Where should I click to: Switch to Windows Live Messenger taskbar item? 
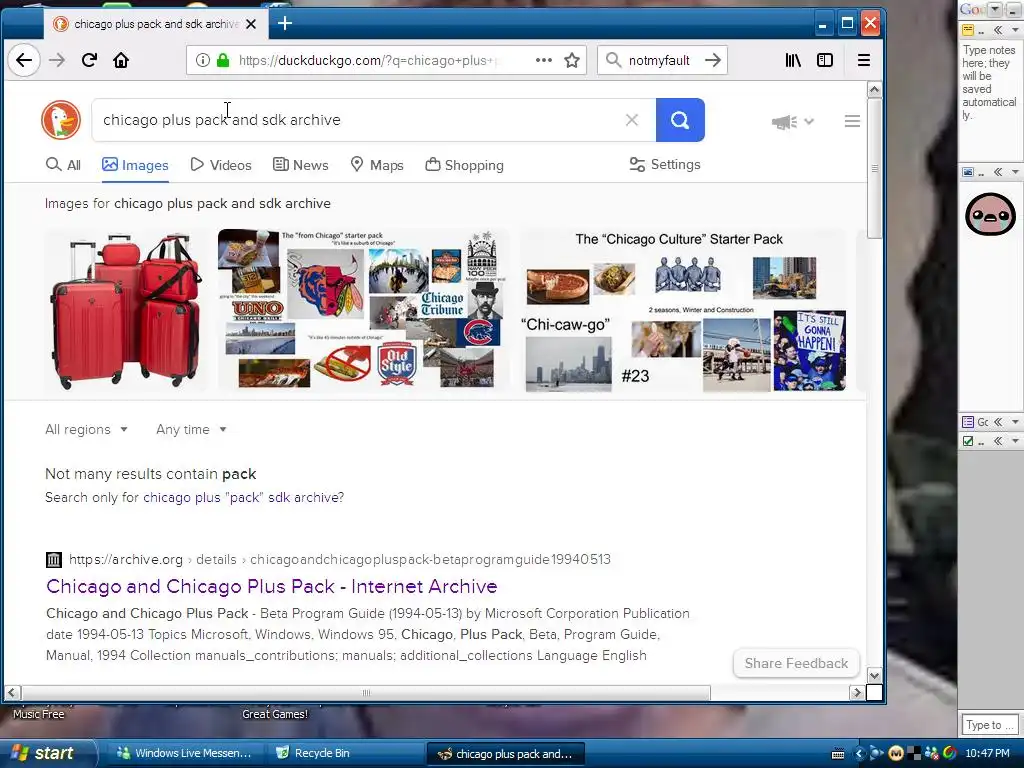point(184,754)
